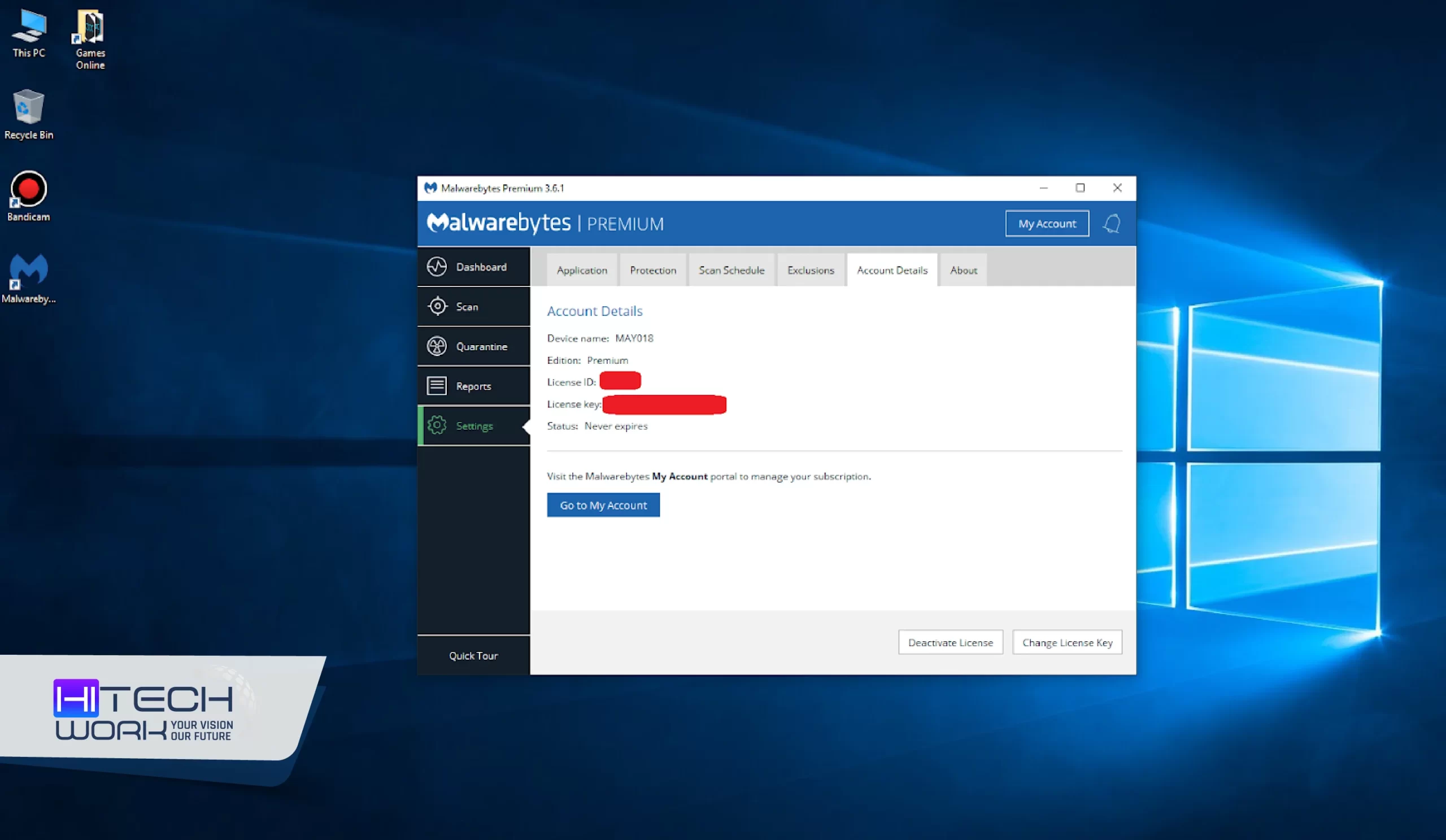Screen dimensions: 1446x840
Task: Minimize the Malwarebytes window
Action: (x=1043, y=188)
